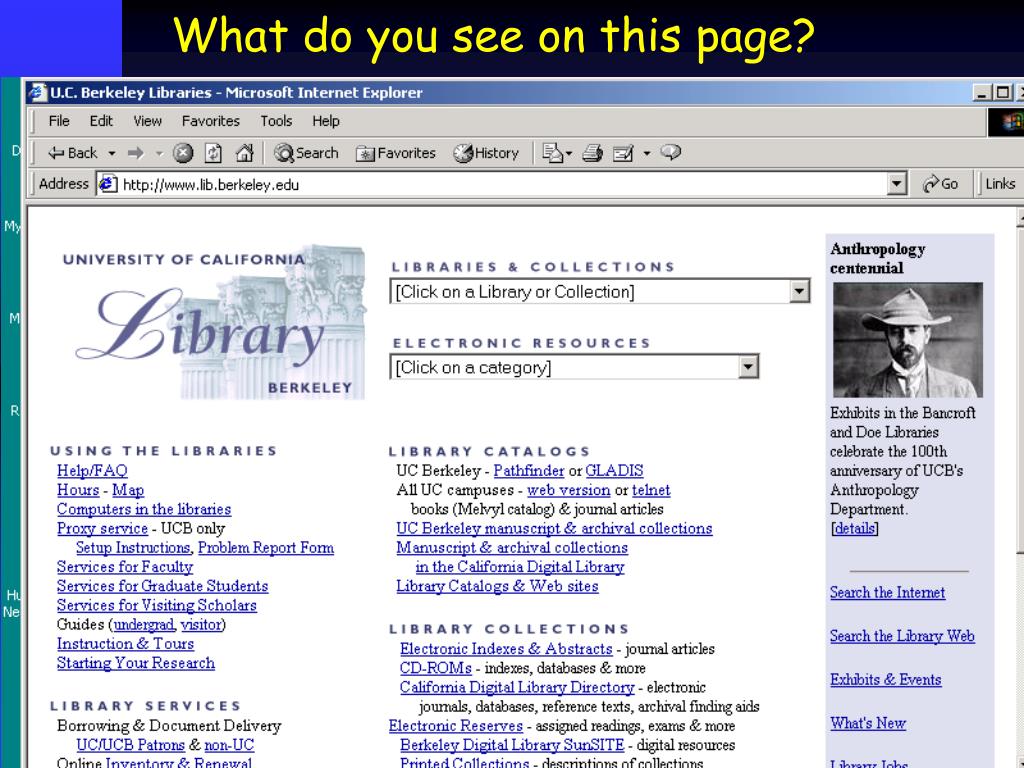This screenshot has height=768, width=1024.
Task: Click the Discuss toolbar icon
Action: coord(671,152)
